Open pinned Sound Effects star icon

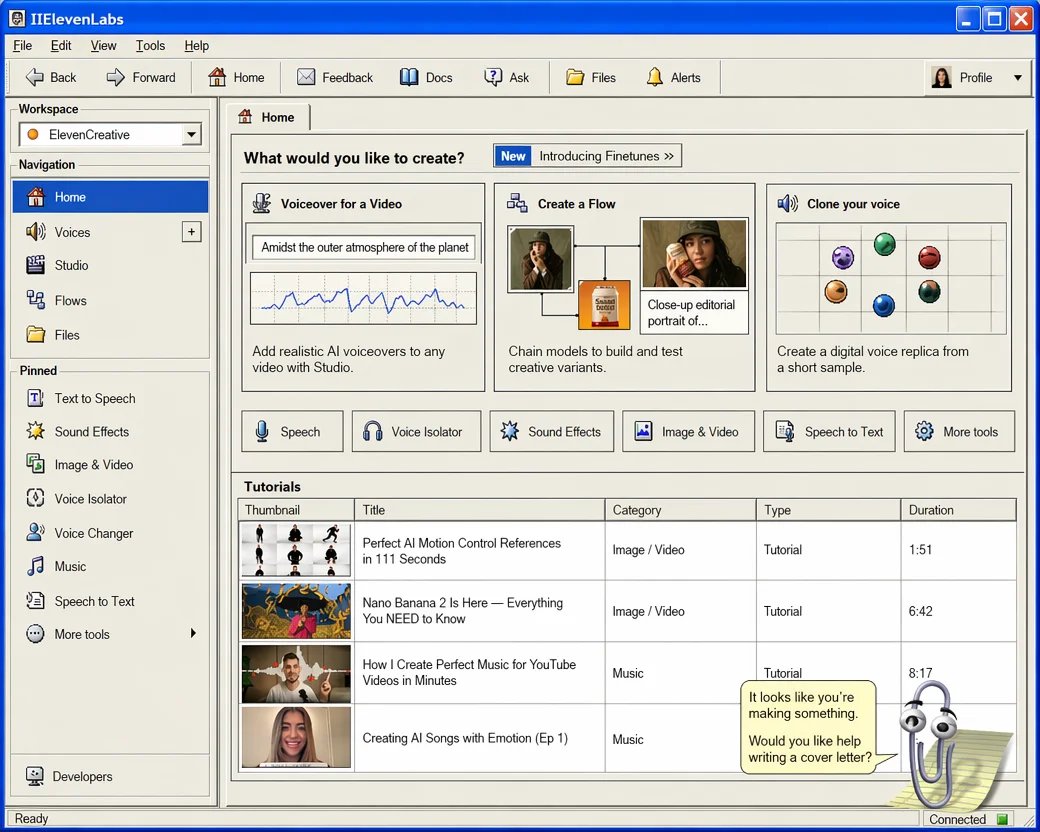[36, 431]
